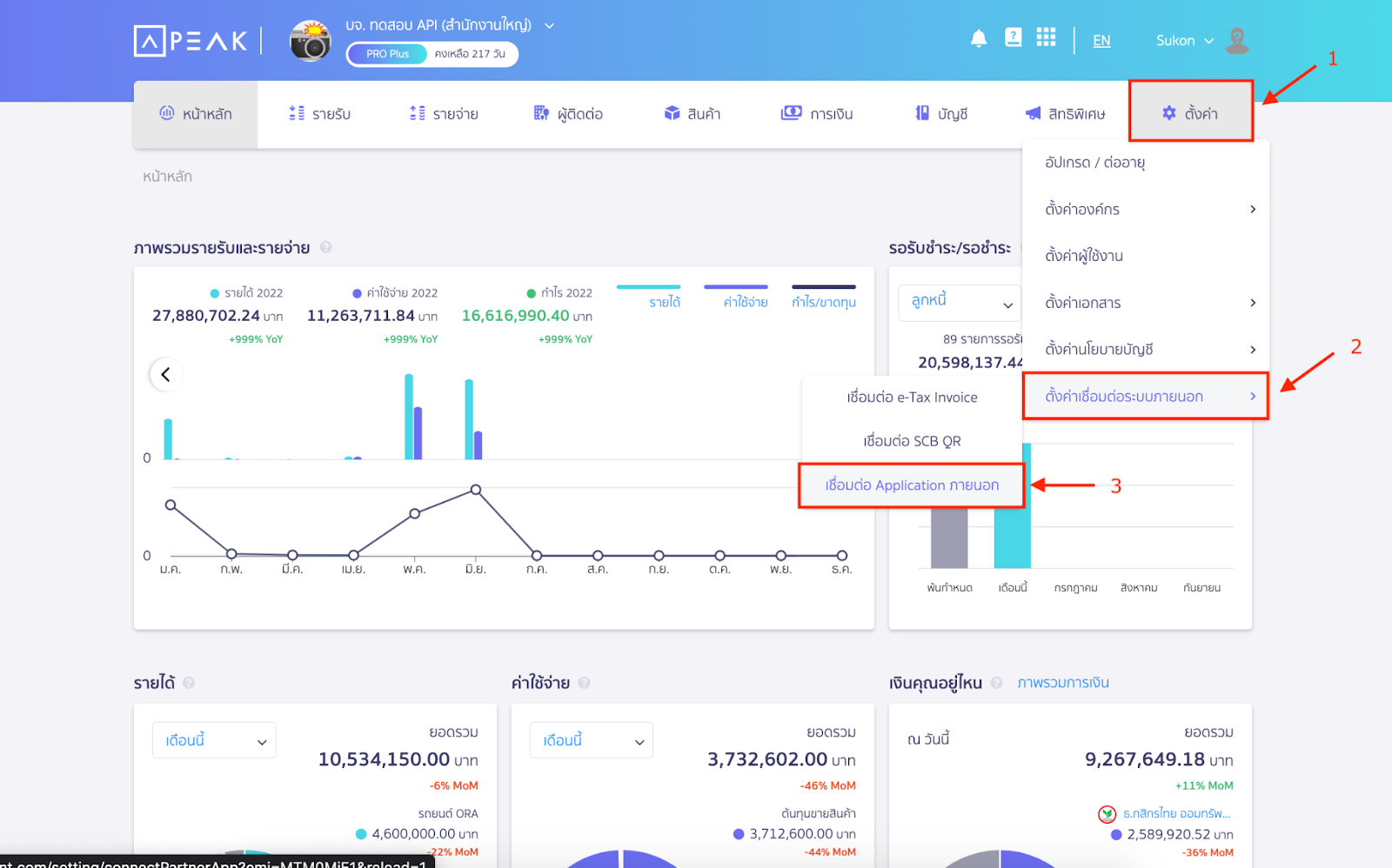1392x868 pixels.
Task: Click the cyan พ.ค. income bar
Action: click(x=409, y=417)
